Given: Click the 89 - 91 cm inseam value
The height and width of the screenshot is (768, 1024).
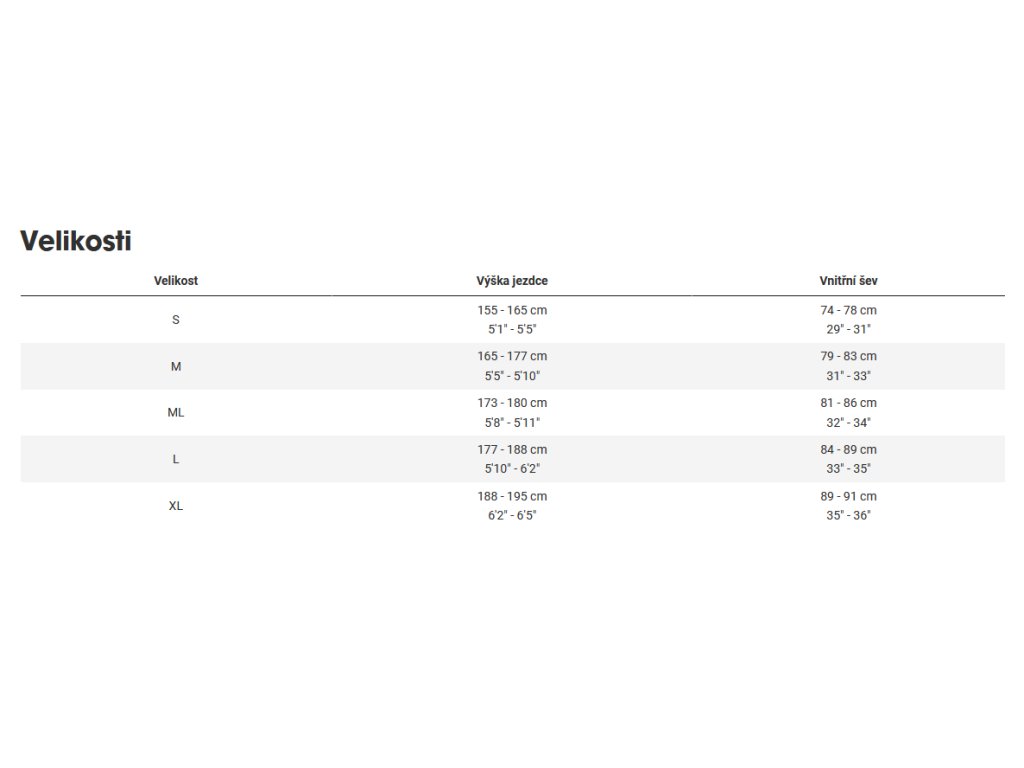Looking at the screenshot, I should coord(848,496).
